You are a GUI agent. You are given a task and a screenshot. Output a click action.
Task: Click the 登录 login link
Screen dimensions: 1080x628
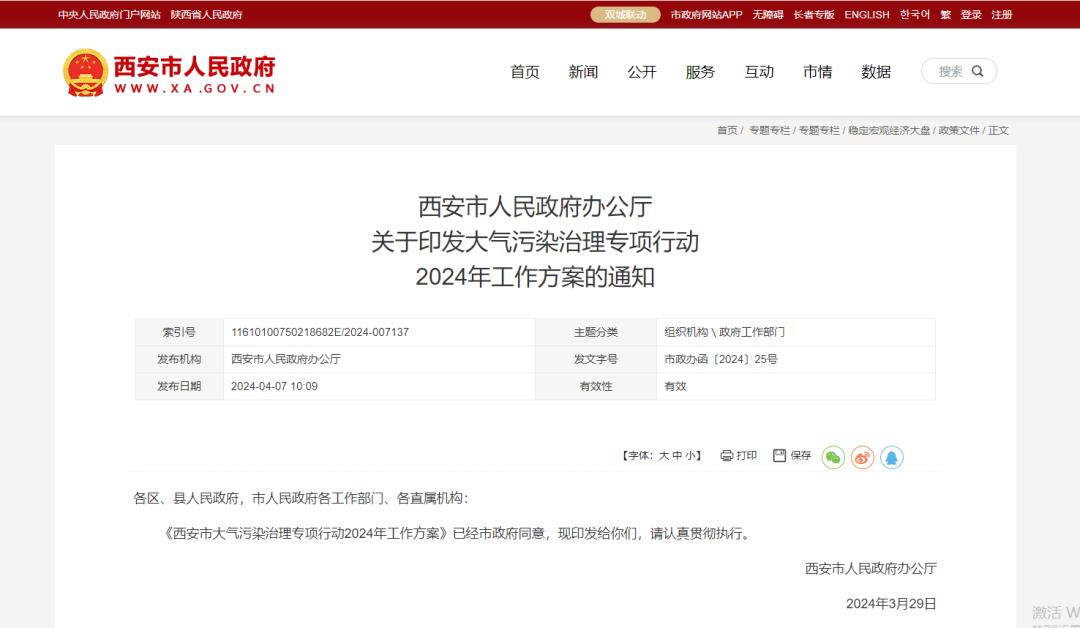click(x=971, y=14)
